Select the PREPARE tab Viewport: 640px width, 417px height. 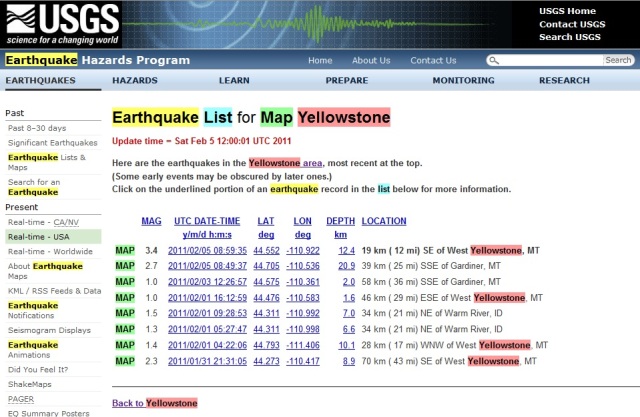tap(347, 80)
